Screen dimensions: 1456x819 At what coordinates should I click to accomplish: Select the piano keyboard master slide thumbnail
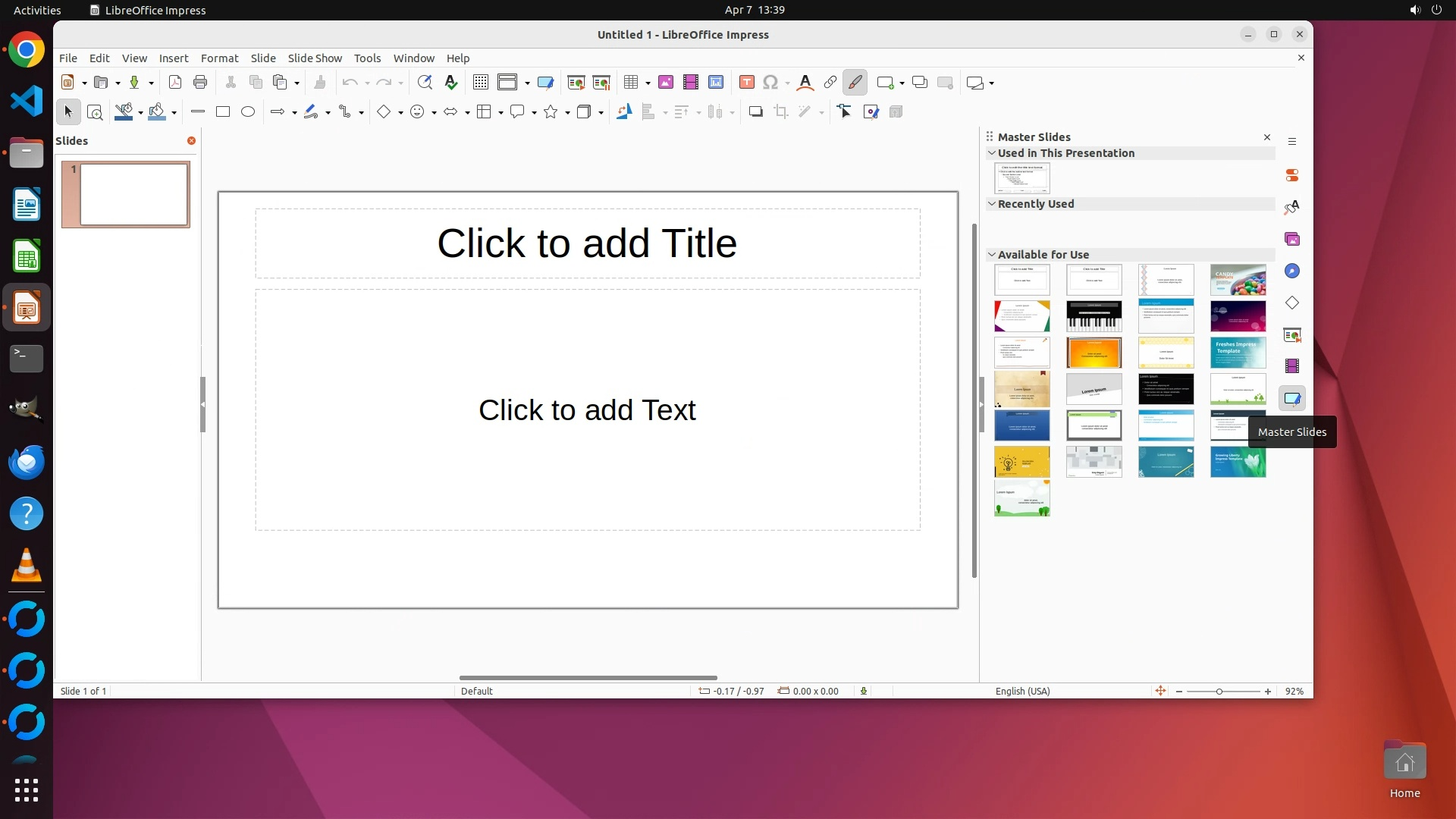(x=1094, y=316)
